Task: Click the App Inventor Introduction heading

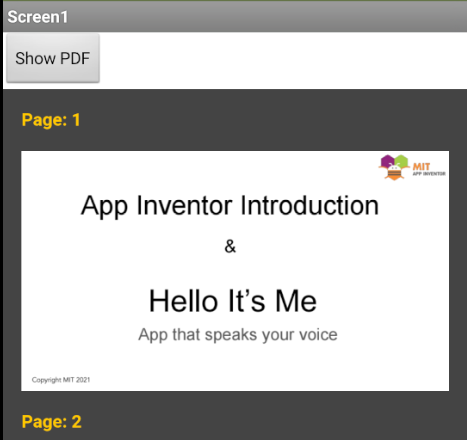Action: pos(230,206)
